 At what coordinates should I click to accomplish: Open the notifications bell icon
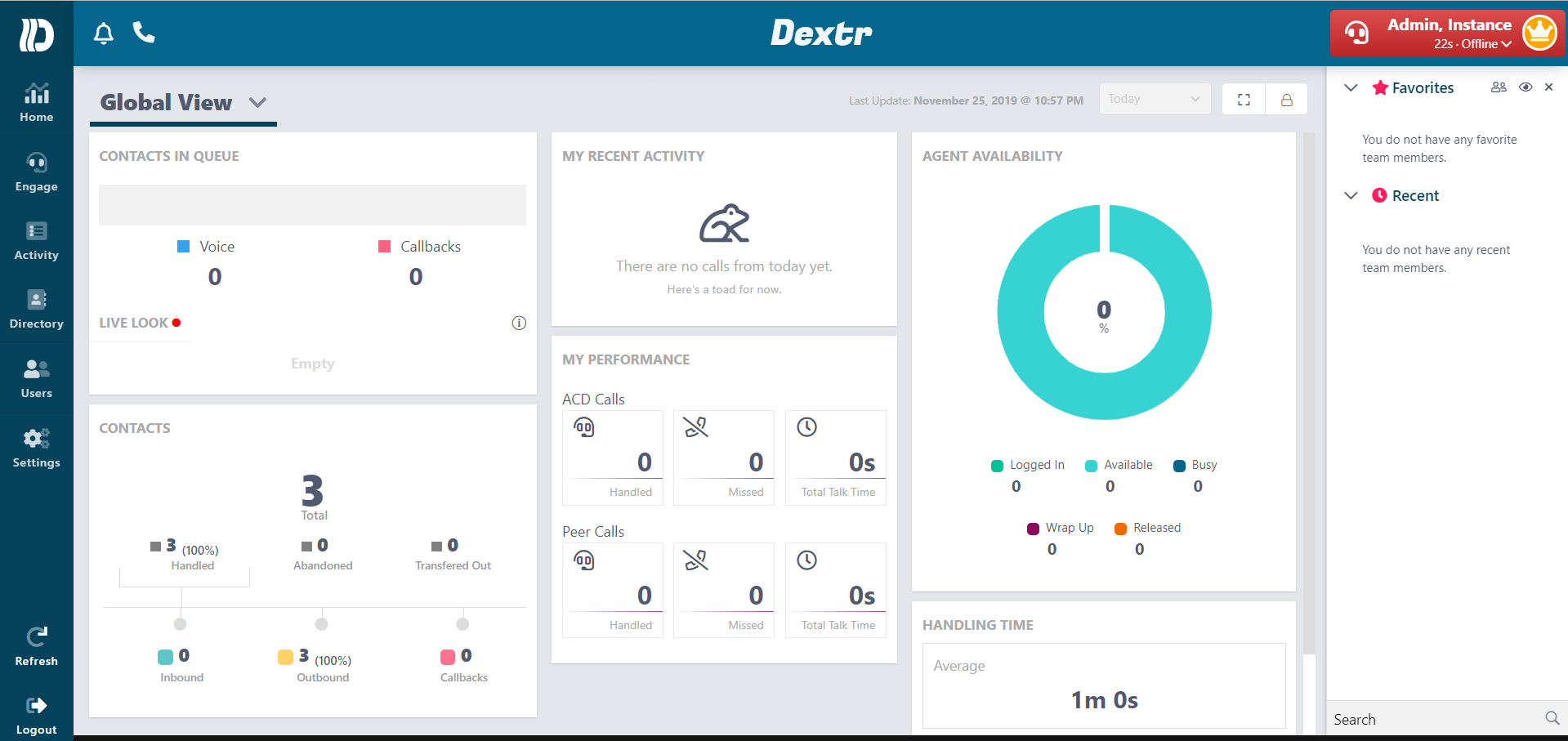[x=104, y=33]
